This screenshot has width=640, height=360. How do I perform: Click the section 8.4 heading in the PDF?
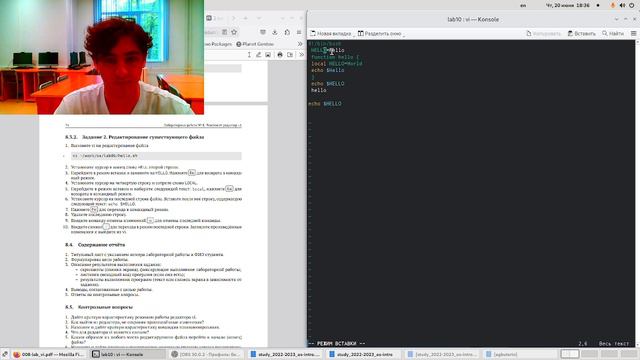pyautogui.click(x=95, y=245)
